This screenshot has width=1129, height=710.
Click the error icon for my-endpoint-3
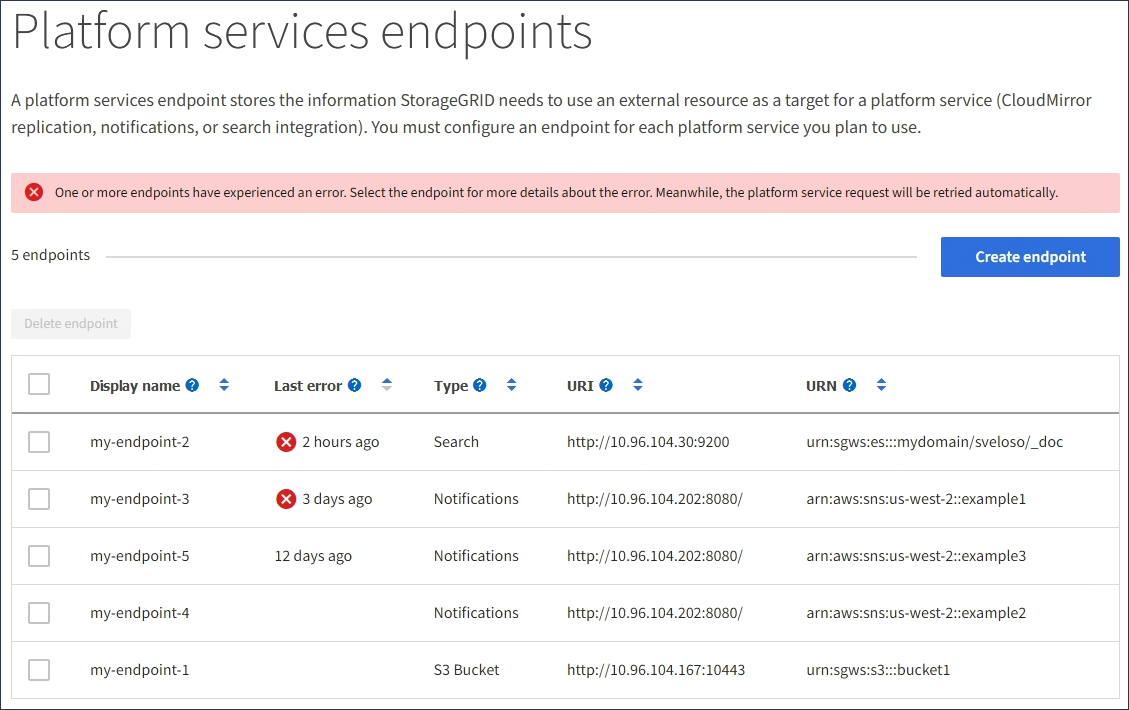point(286,499)
